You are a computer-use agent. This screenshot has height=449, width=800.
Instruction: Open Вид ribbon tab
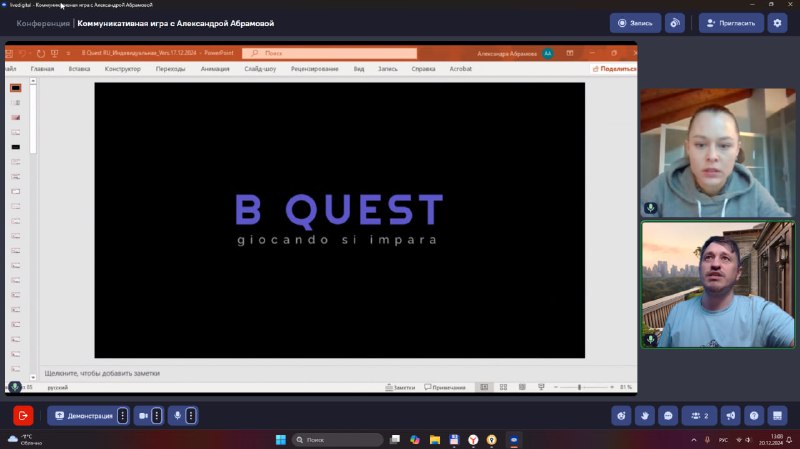coord(359,69)
